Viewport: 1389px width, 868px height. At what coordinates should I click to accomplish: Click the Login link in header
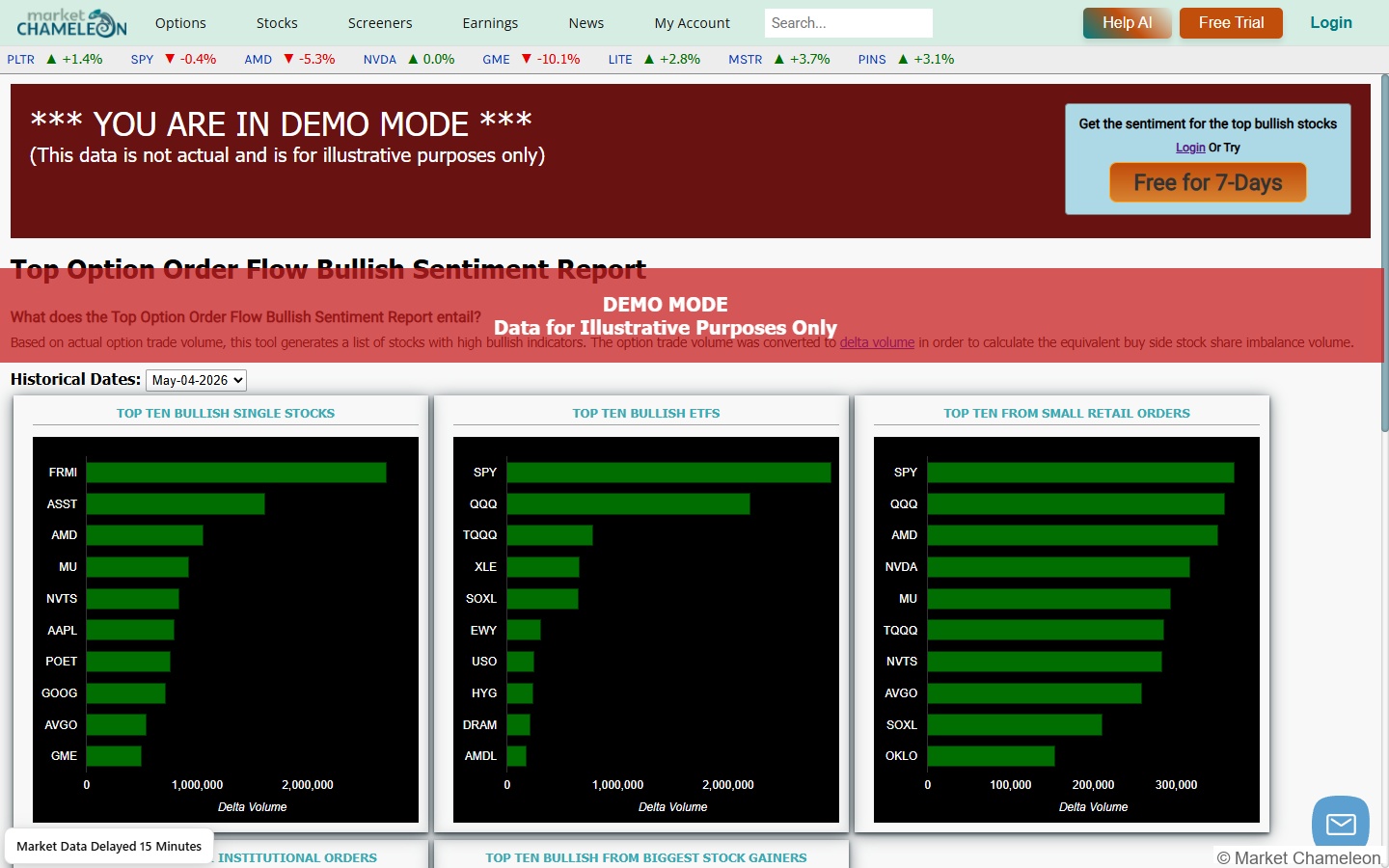pyautogui.click(x=1331, y=23)
